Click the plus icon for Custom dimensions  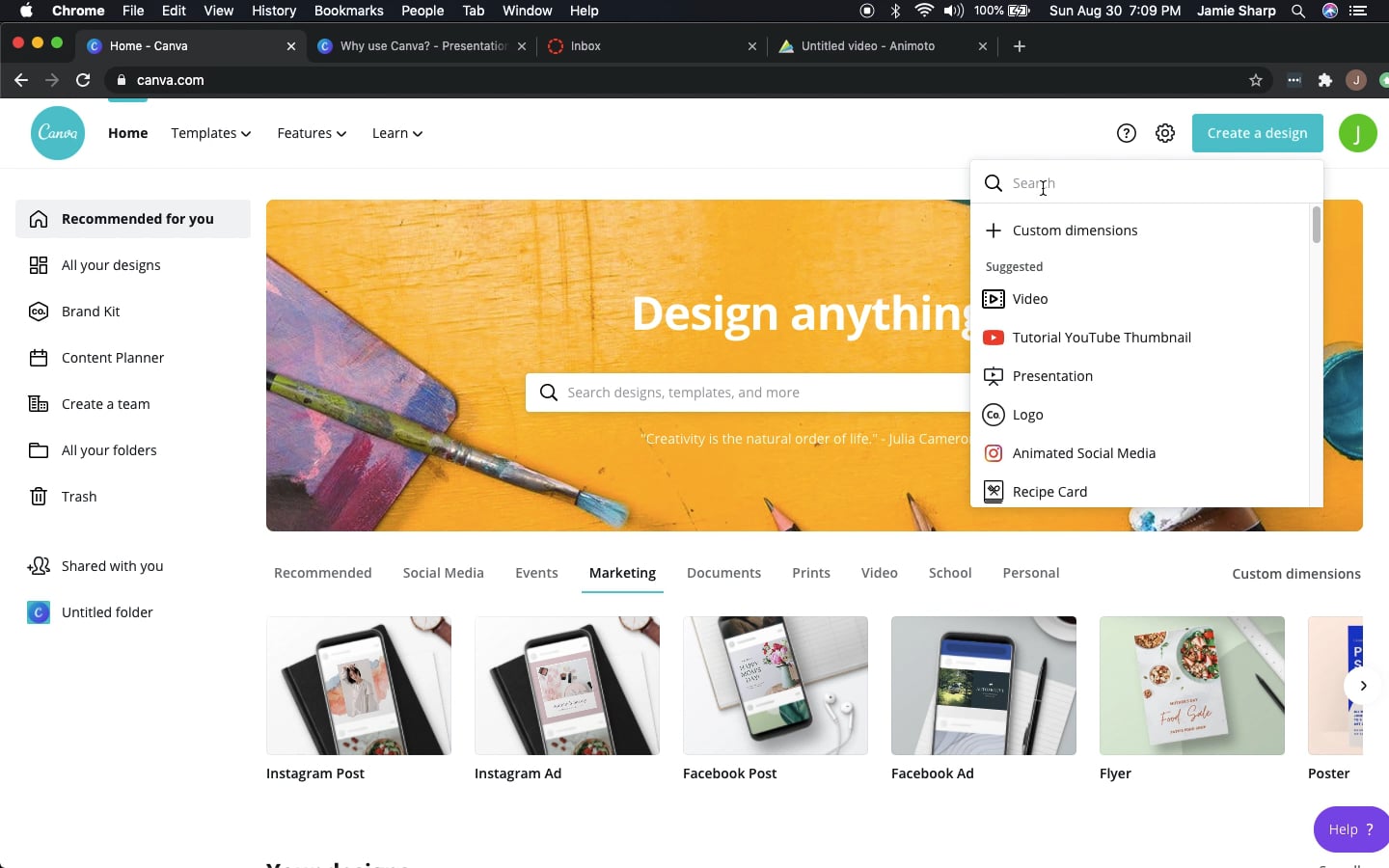pyautogui.click(x=994, y=231)
